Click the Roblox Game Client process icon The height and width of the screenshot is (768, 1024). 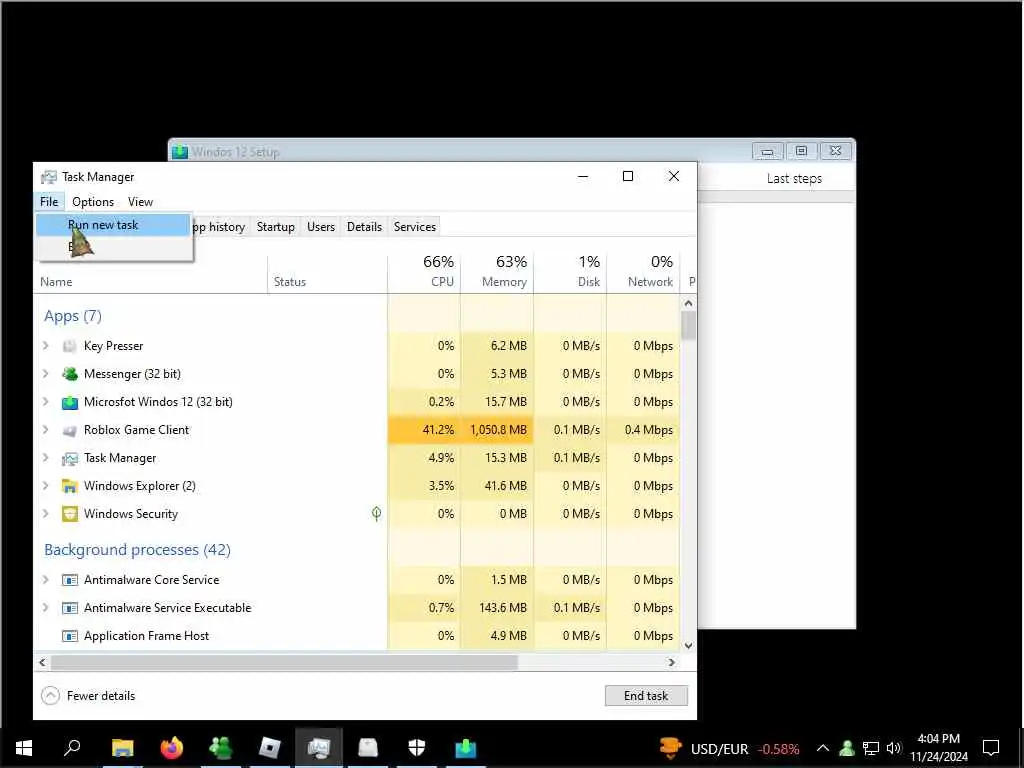pos(69,430)
